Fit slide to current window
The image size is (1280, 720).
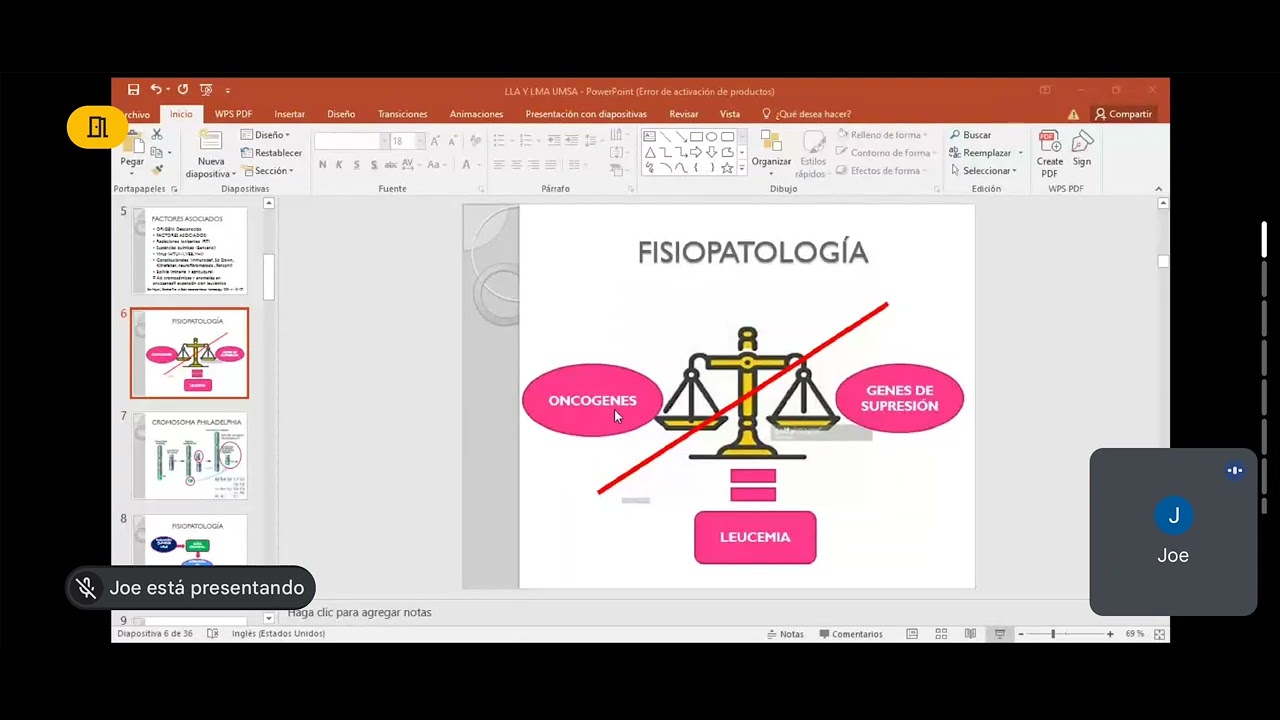(x=1159, y=634)
